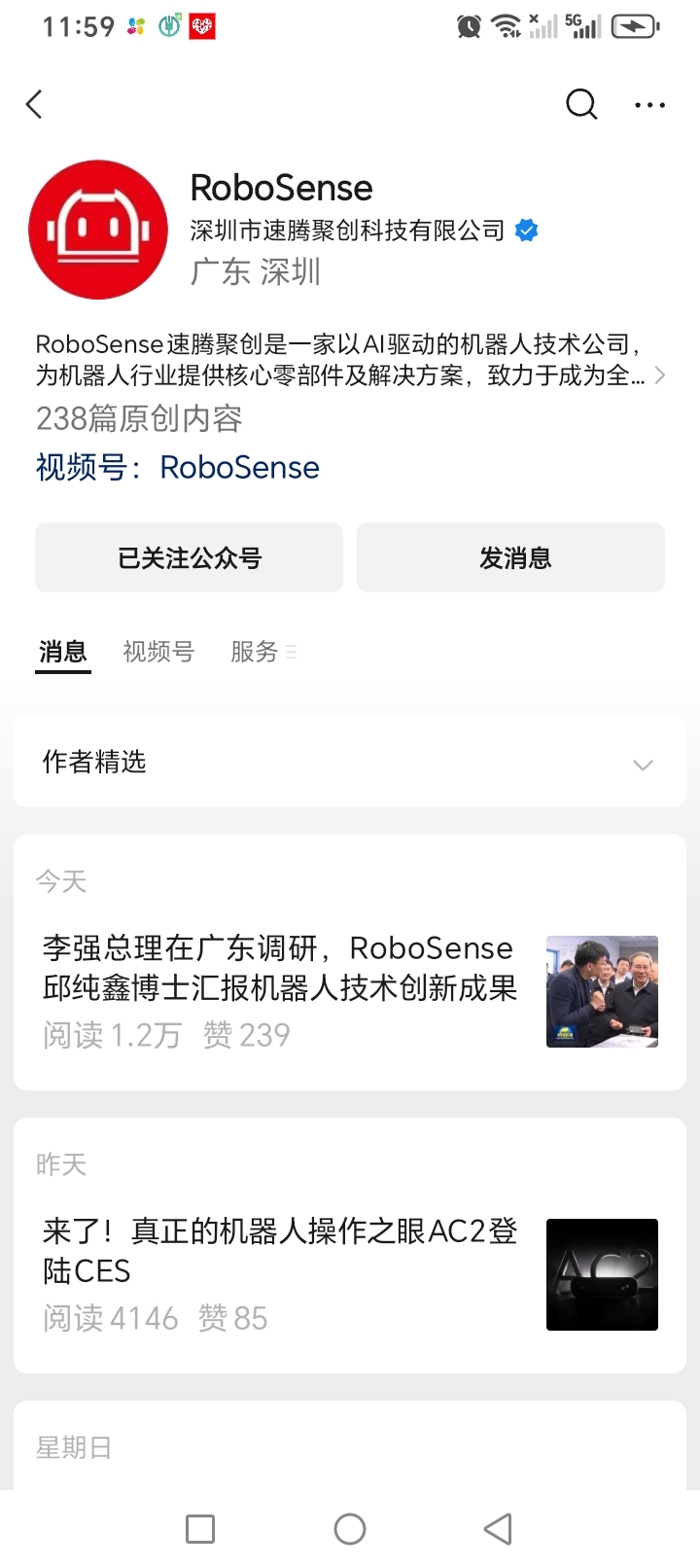Viewport: 700px width, 1568px height.
Task: Open the AC2 CES article thumbnail
Action: tap(602, 1274)
